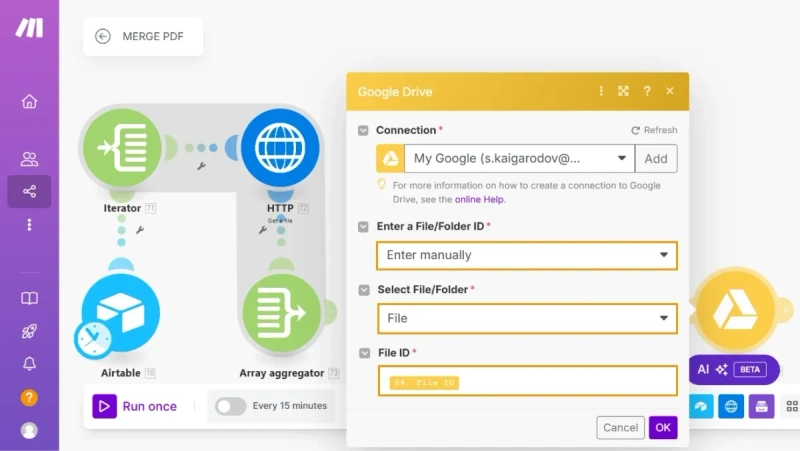Screen dimensions: 800x451
Task: Click the Make logo in the sidebar
Action: coord(29,28)
